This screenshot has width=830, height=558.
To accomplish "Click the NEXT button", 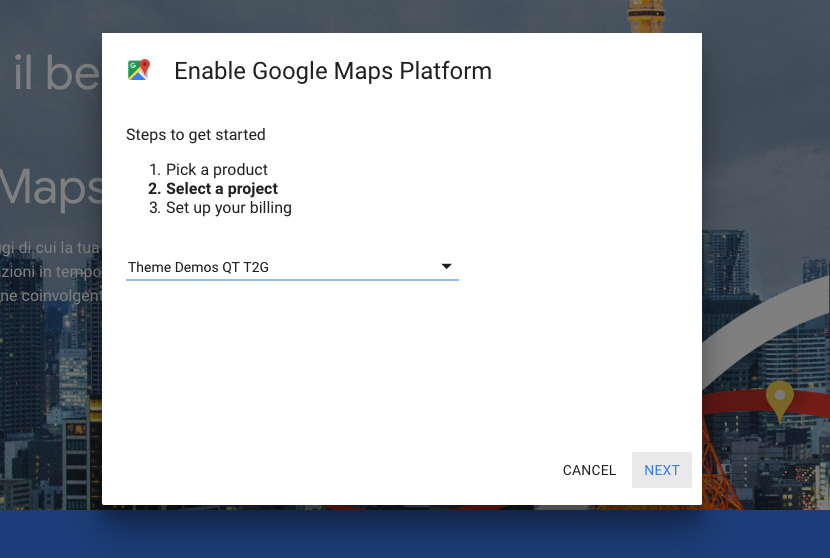I will pyautogui.click(x=662, y=470).
